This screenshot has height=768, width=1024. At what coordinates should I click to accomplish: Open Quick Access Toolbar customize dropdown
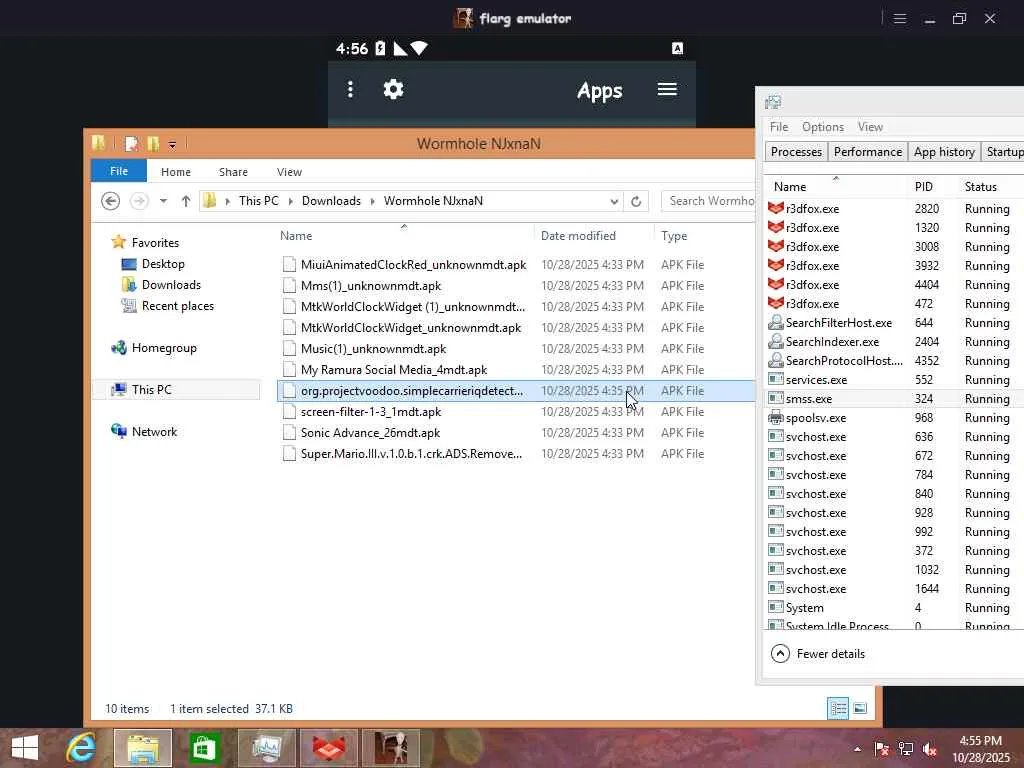pyautogui.click(x=172, y=144)
